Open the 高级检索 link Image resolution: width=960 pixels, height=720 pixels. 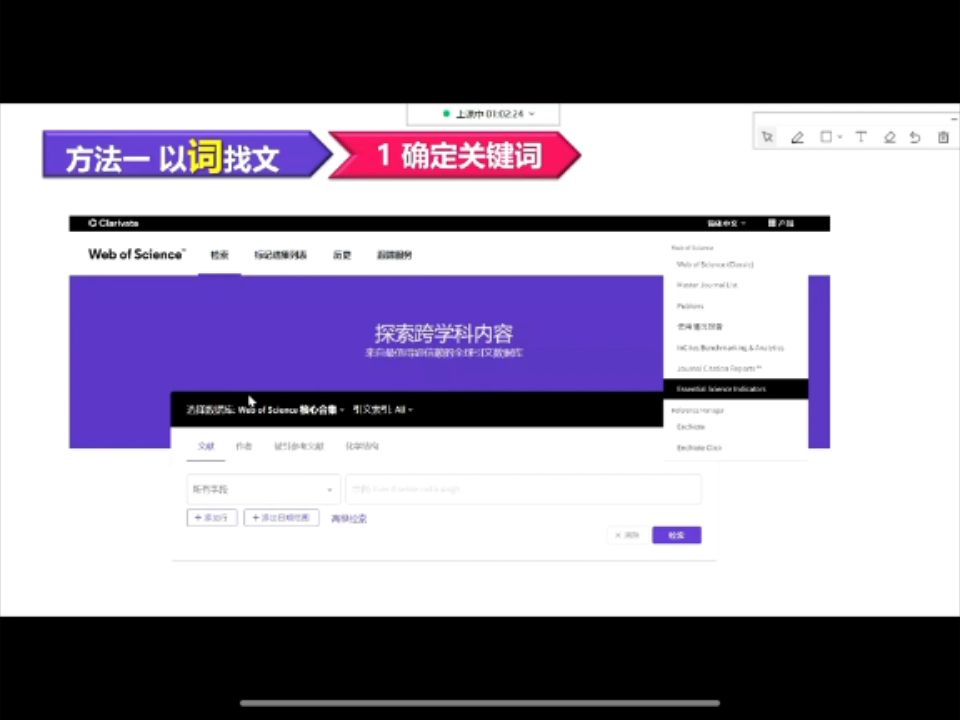349,519
